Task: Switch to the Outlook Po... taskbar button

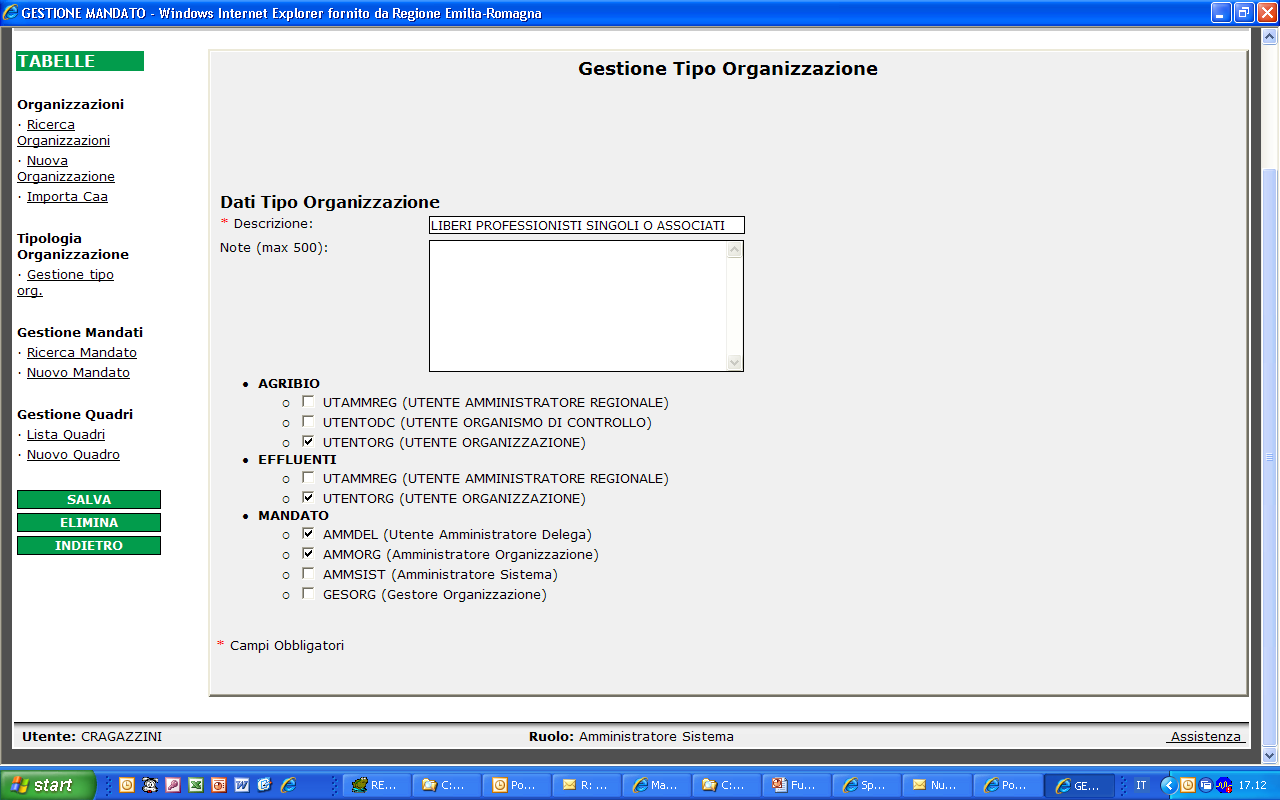Action: point(516,785)
